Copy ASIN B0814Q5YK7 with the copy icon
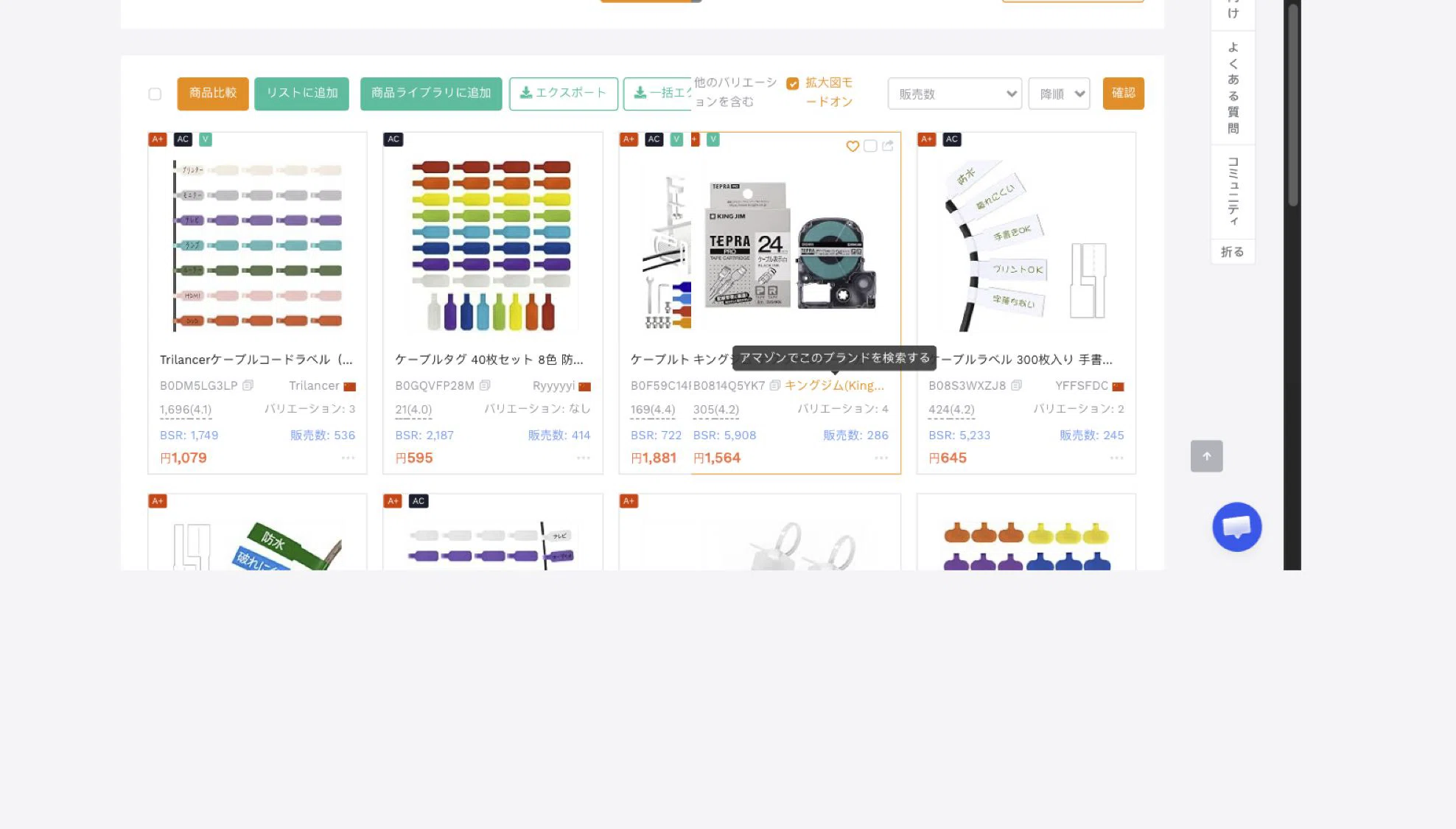Viewport: 1456px width, 829px height. [775, 385]
